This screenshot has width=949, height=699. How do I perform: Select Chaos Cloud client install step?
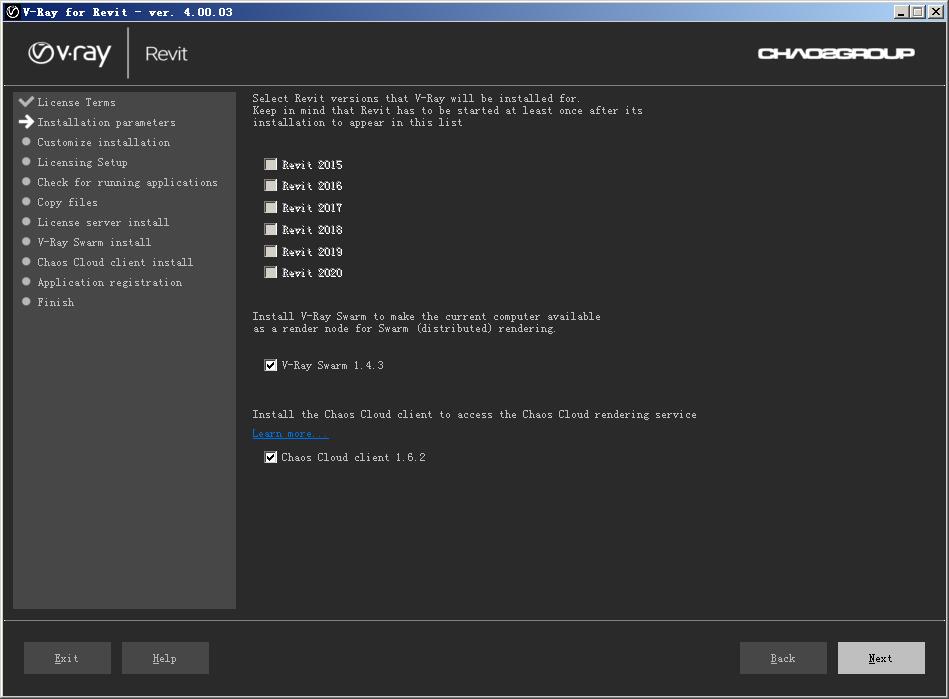click(115, 262)
